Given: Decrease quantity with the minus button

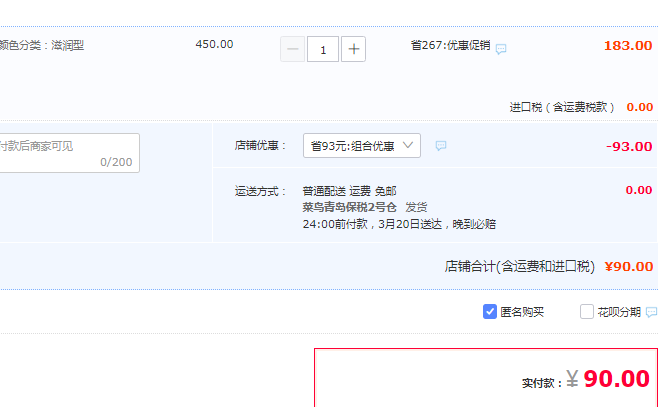Looking at the screenshot, I should pyautogui.click(x=293, y=49).
